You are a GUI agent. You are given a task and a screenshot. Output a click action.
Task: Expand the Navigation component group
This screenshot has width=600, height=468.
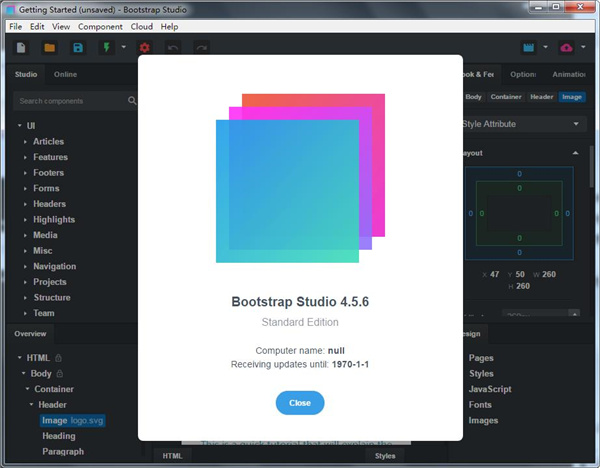pos(25,266)
